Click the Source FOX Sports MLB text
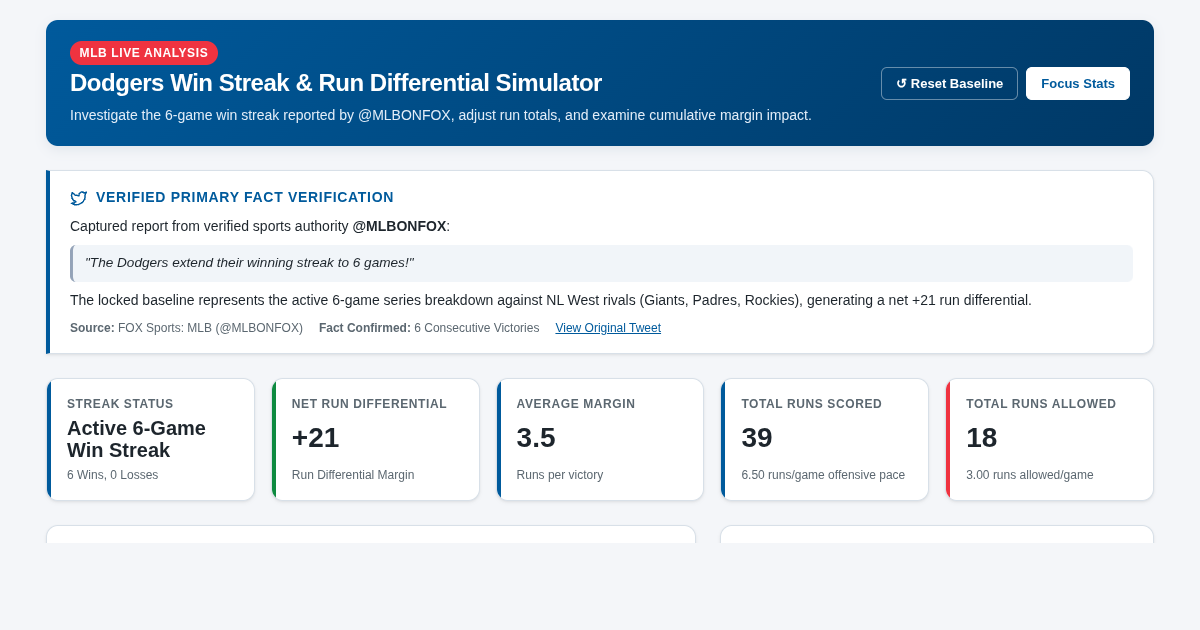Viewport: 1200px width, 630px height. 186,328
